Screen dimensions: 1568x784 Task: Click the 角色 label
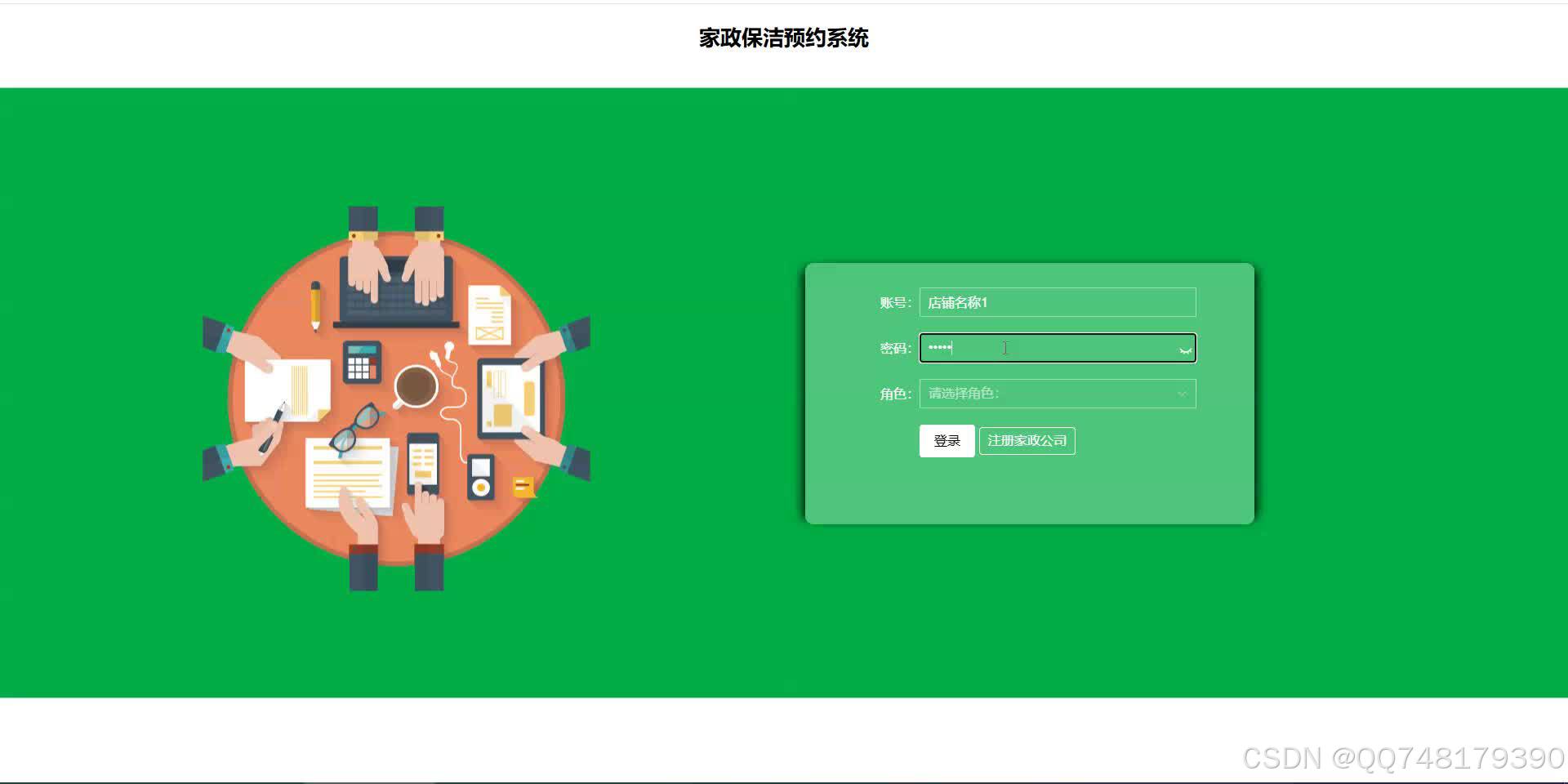[x=895, y=394]
